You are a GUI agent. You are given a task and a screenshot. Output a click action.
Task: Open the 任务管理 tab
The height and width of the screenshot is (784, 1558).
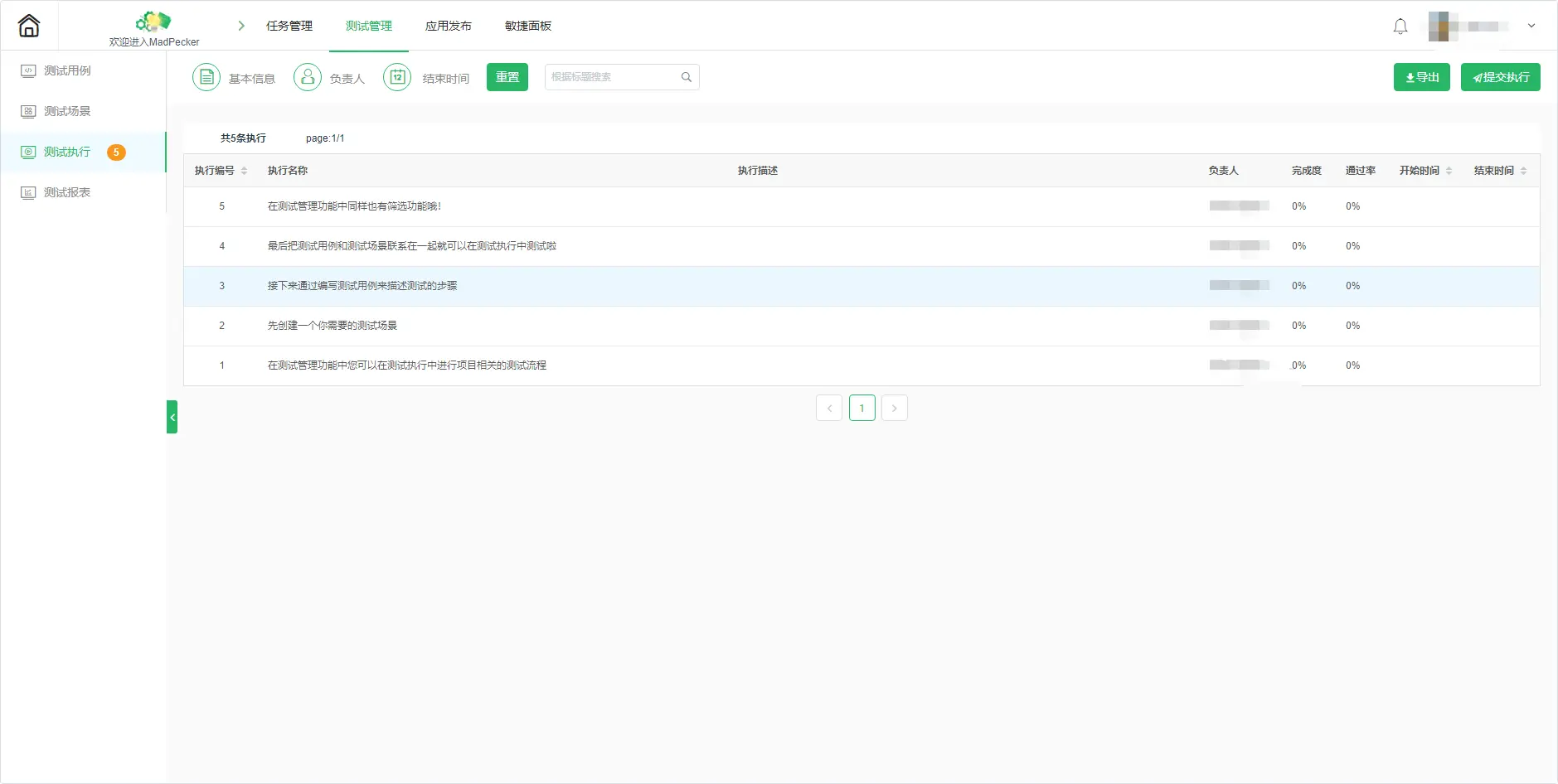click(289, 26)
